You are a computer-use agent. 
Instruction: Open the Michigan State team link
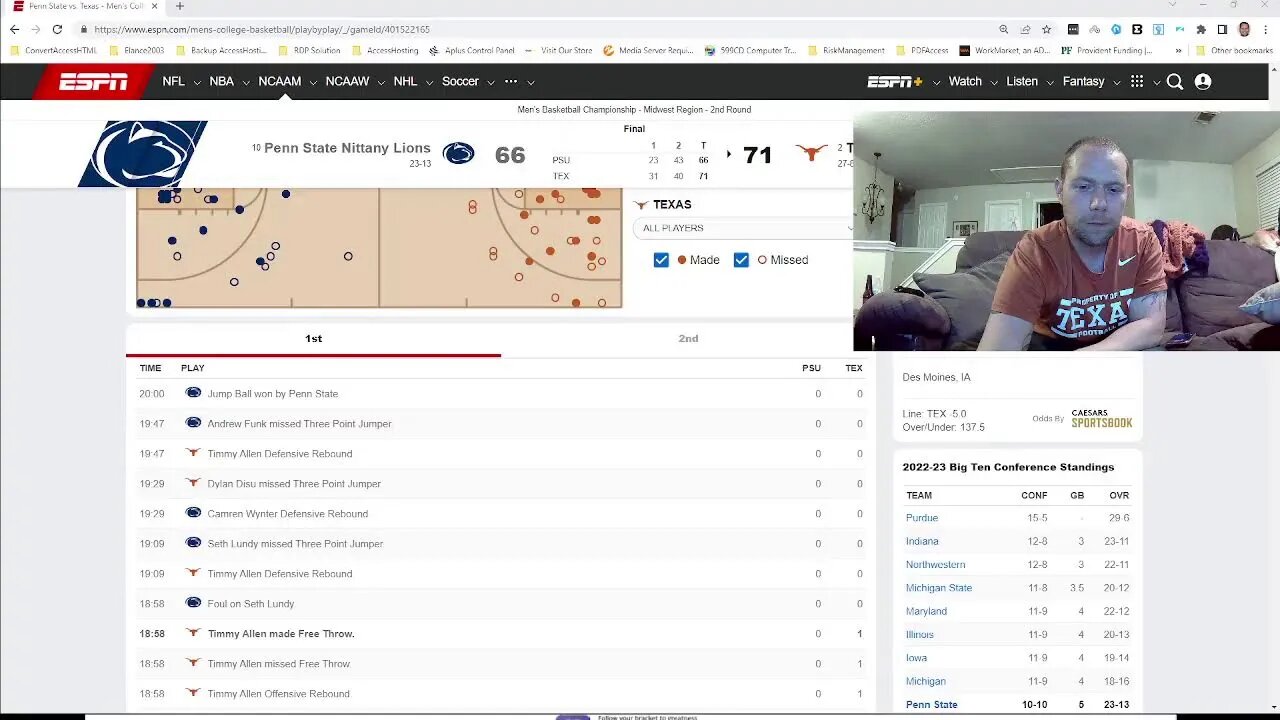(x=939, y=588)
